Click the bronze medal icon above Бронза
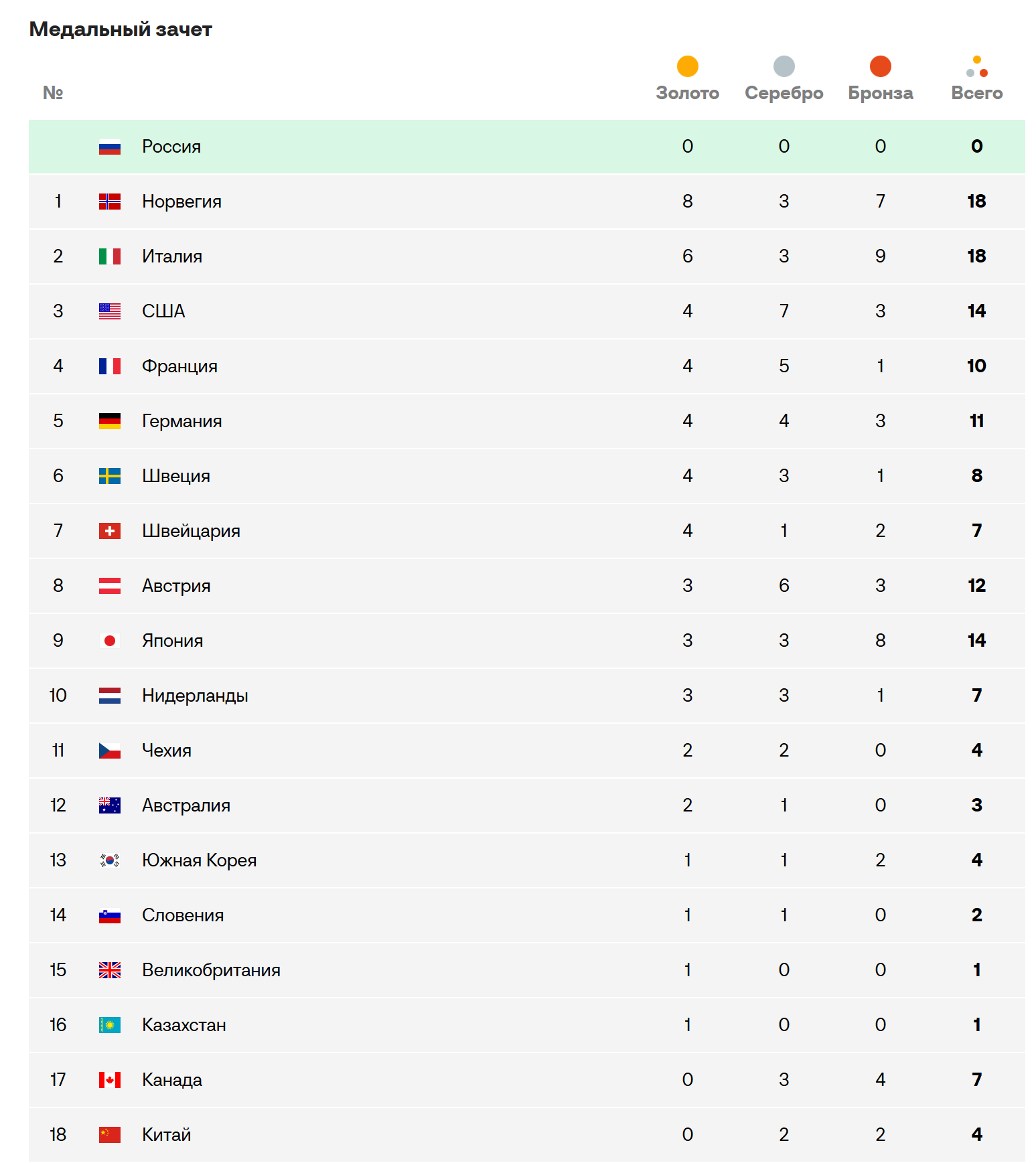1036x1163 pixels. pos(880,66)
